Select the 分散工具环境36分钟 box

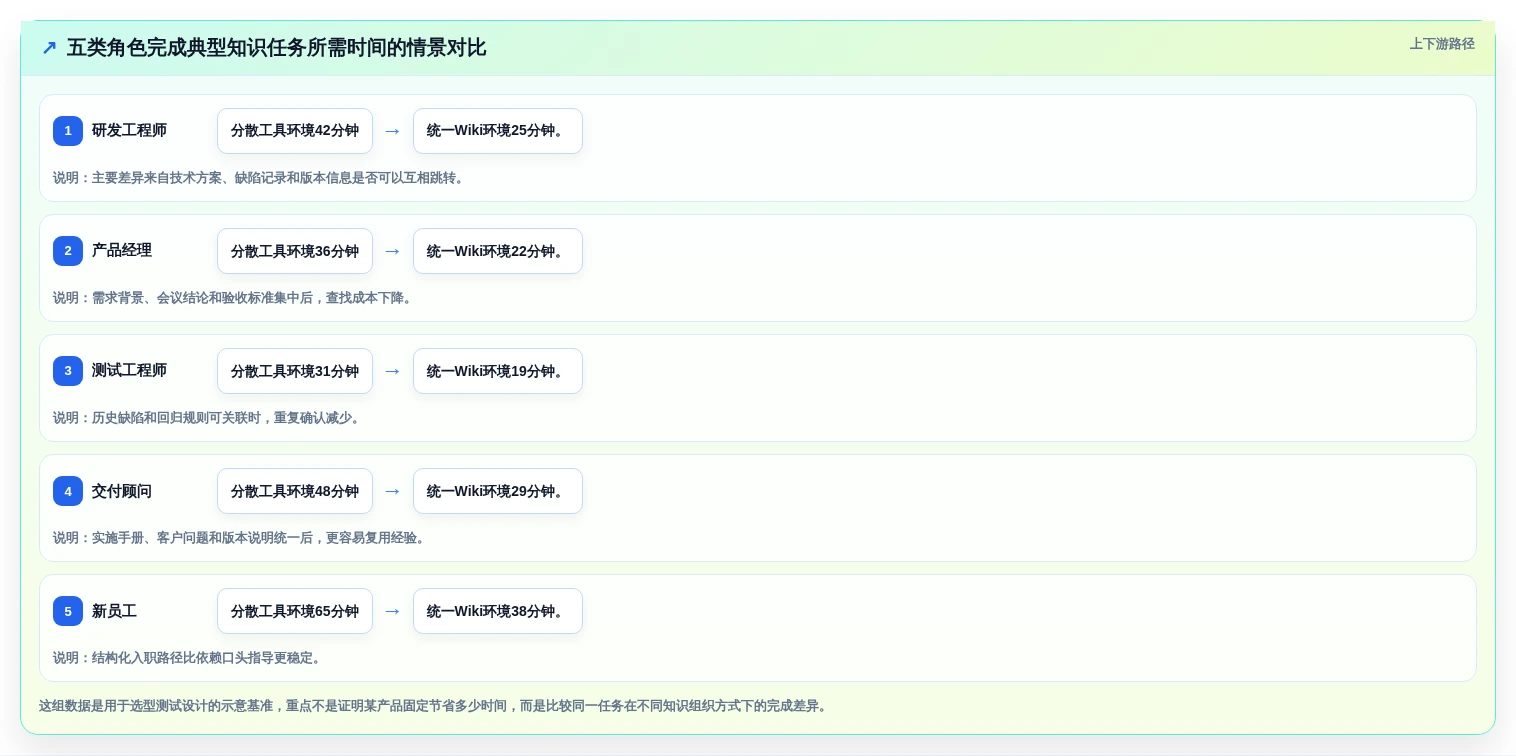(x=295, y=251)
